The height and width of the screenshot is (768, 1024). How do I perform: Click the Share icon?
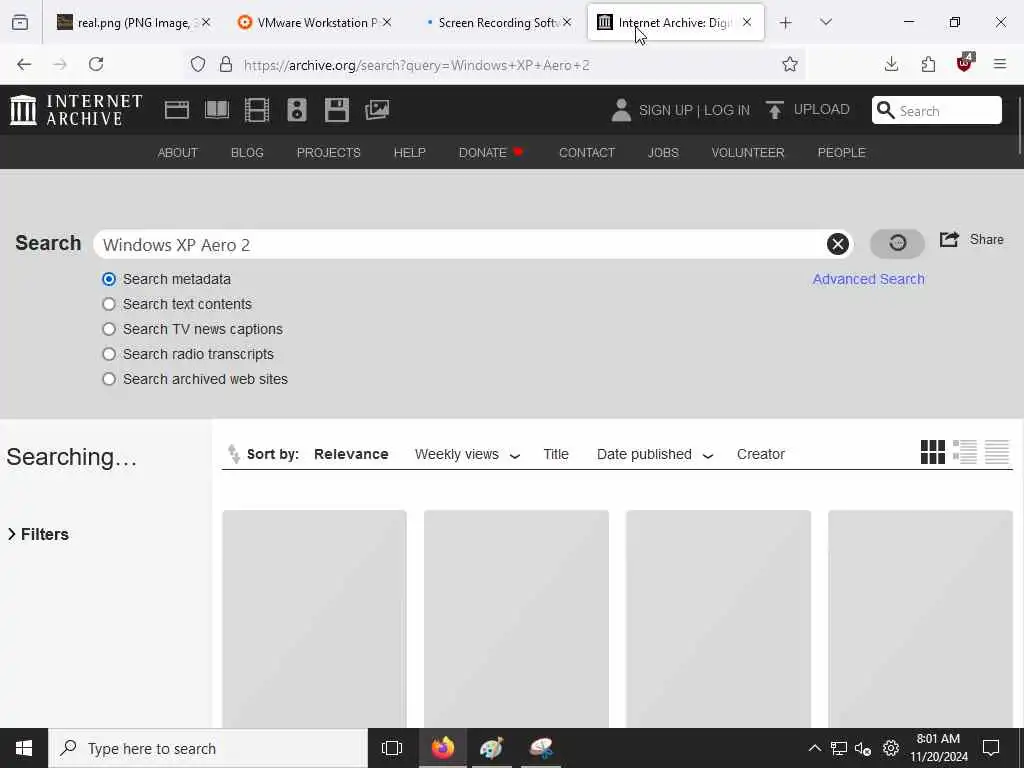pos(949,240)
